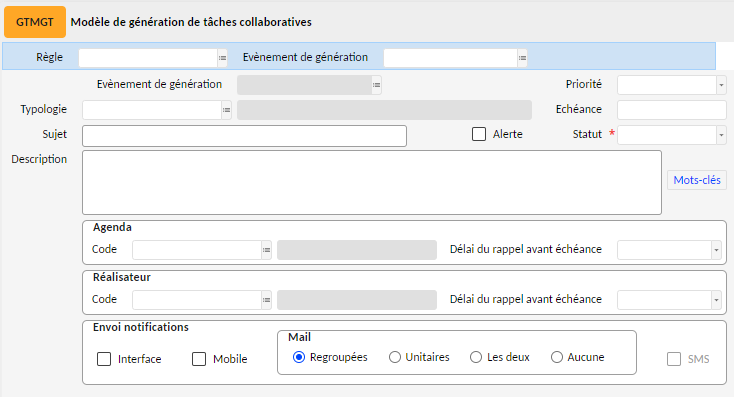The width and height of the screenshot is (734, 397).
Task: Open the Réalisateur Code lookup icon
Action: click(266, 300)
